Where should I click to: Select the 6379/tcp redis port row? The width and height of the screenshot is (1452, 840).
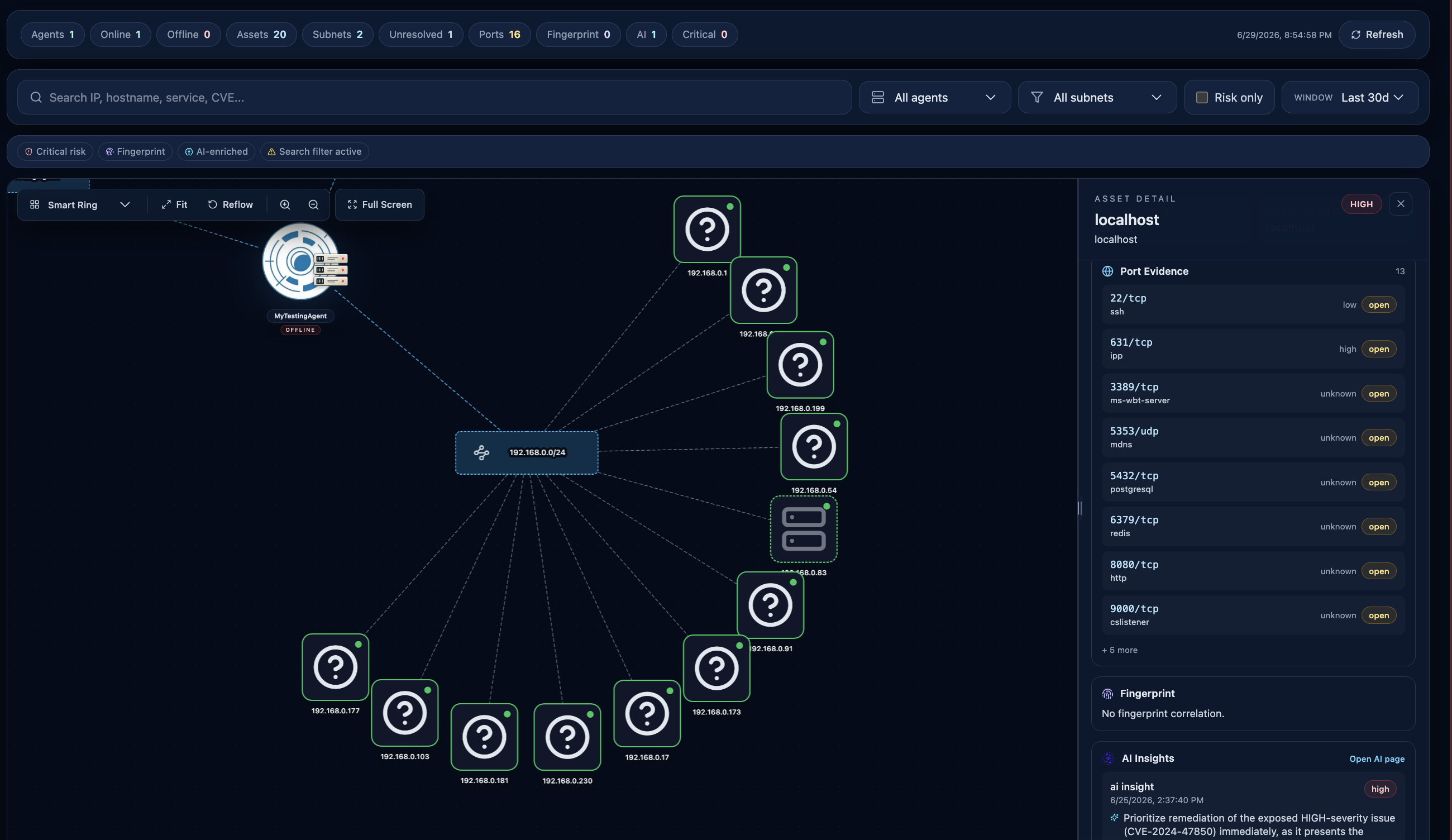click(x=1253, y=526)
